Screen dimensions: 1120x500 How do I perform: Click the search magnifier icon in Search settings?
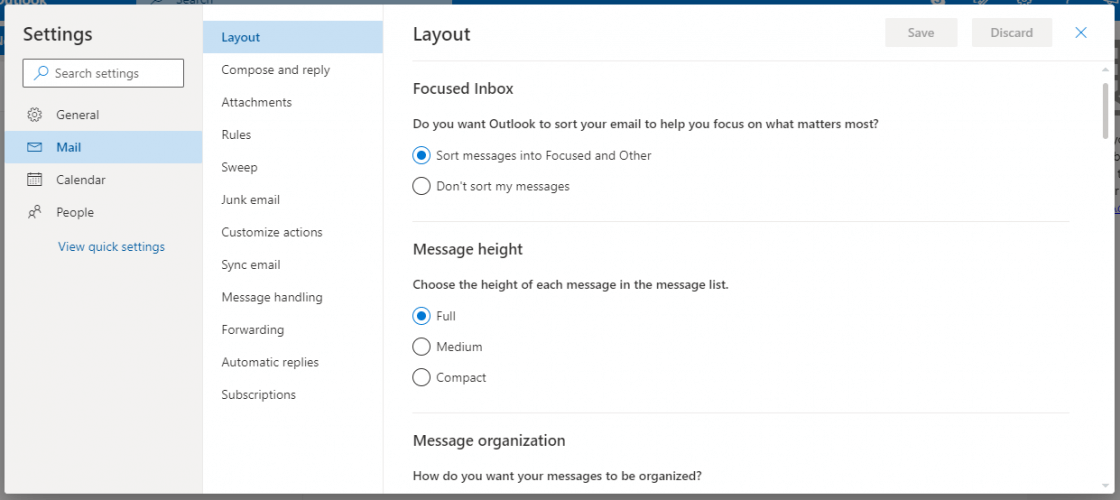[x=42, y=73]
